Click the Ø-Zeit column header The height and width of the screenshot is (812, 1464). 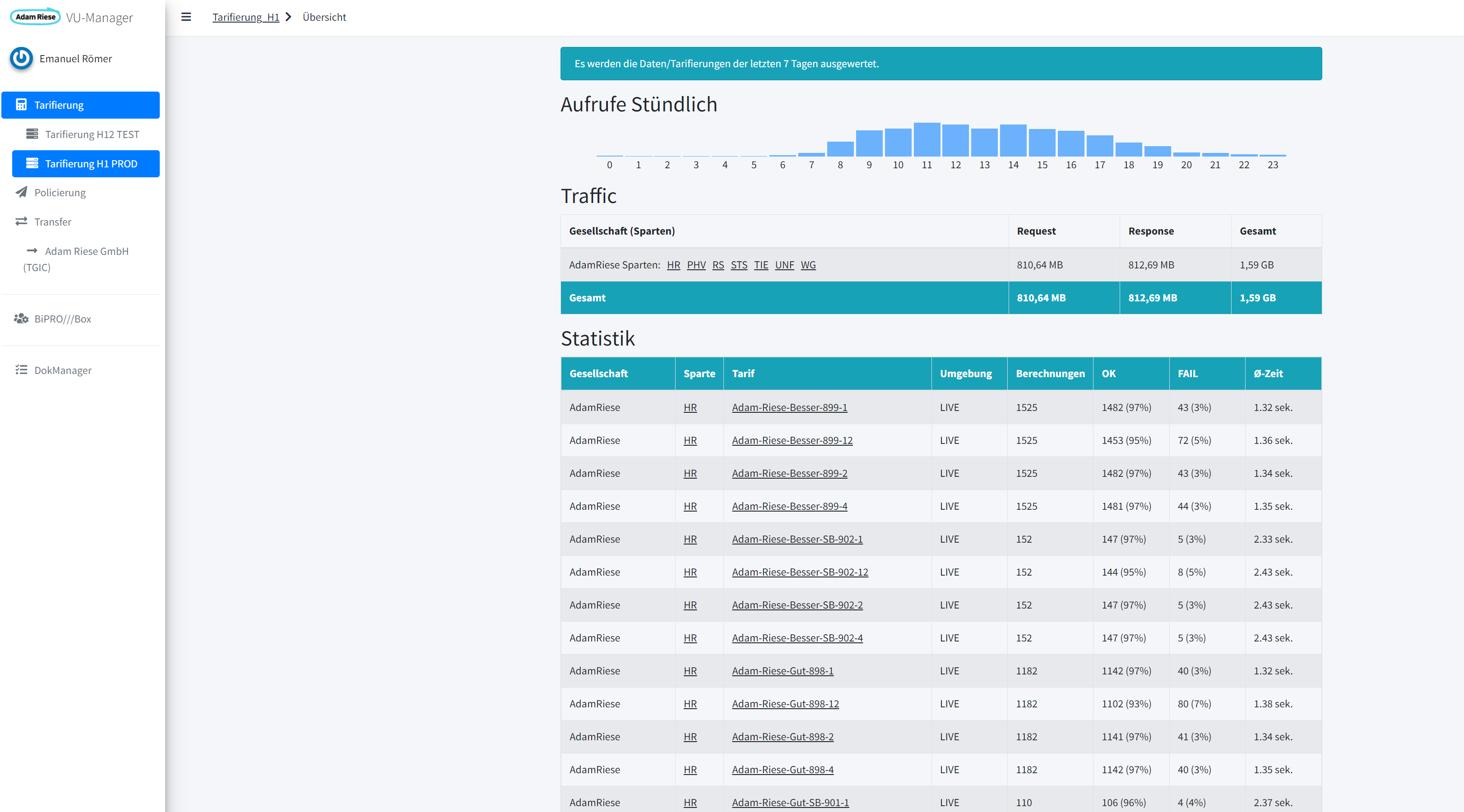[1268, 374]
